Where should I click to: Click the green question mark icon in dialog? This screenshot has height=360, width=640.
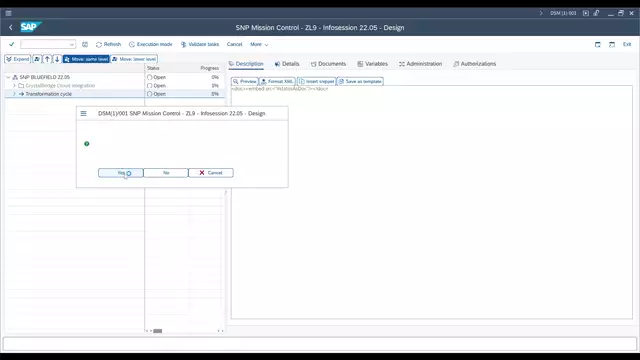[x=87, y=144]
